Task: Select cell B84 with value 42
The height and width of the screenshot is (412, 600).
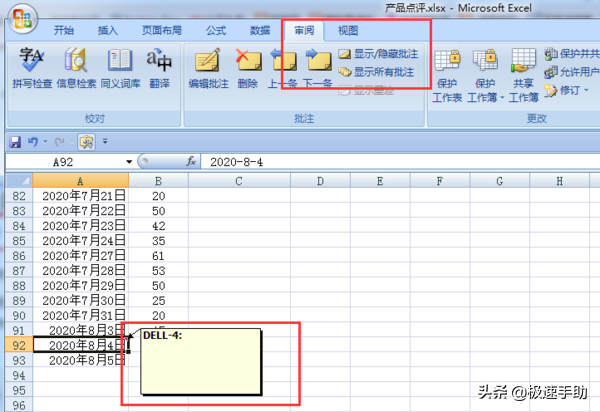Action: click(158, 226)
